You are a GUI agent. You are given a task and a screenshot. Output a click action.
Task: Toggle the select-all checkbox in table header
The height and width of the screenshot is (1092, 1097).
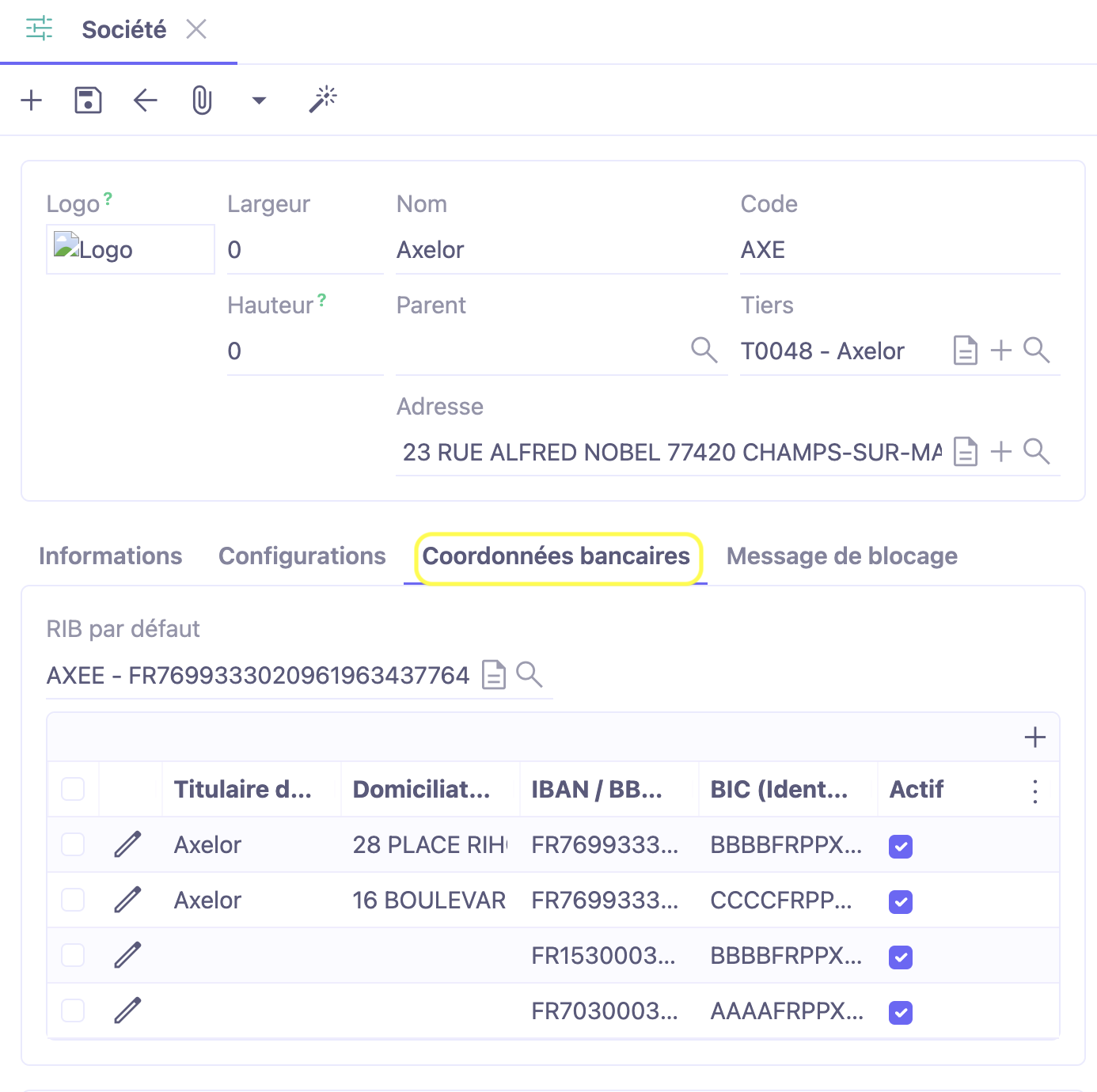click(x=73, y=789)
